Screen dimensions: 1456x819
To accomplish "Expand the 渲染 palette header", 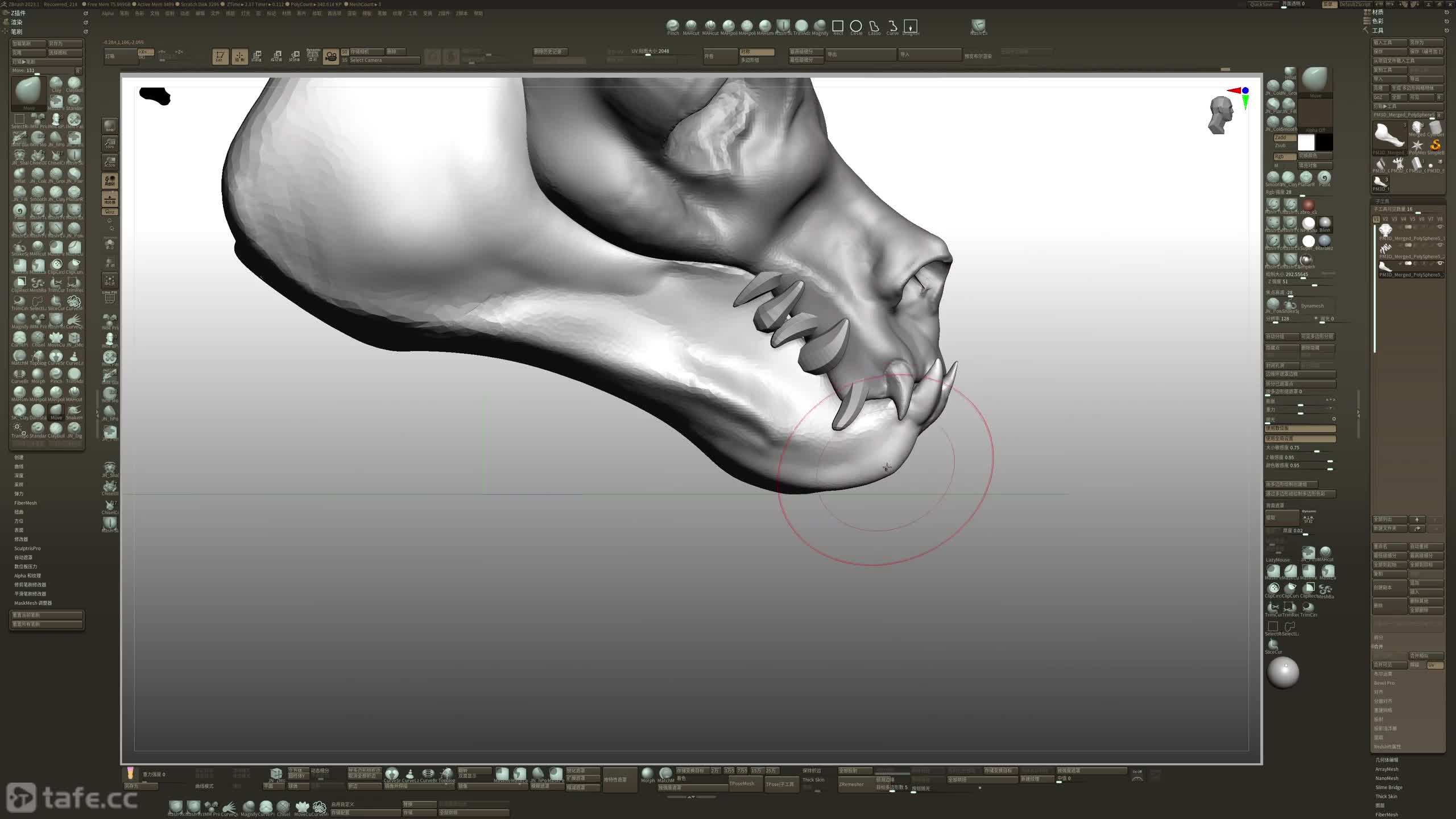I will (x=17, y=22).
